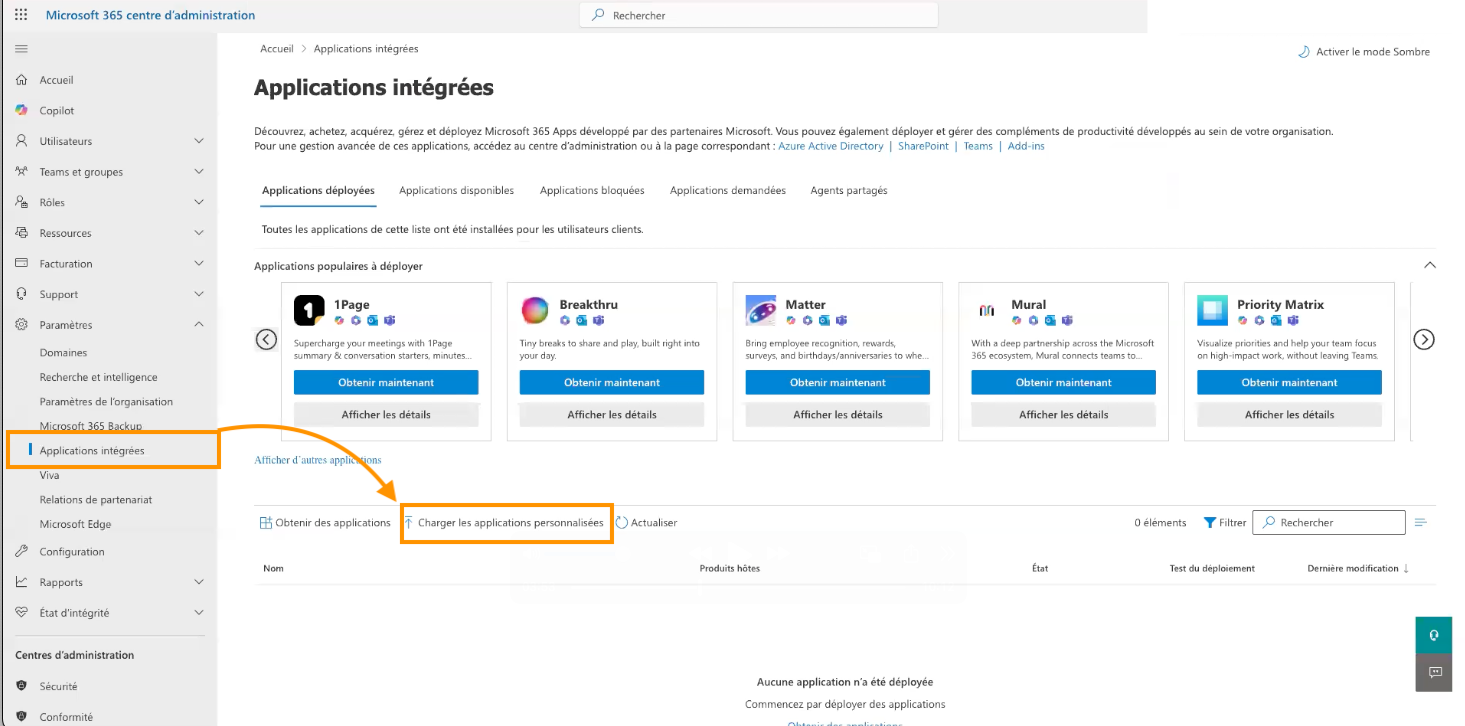Activate dark mode toggle

click(x=1364, y=52)
